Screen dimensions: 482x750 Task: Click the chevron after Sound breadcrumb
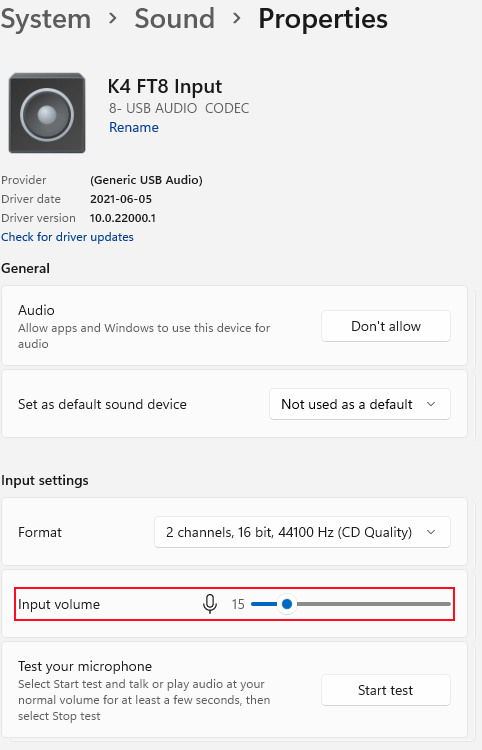pos(236,19)
